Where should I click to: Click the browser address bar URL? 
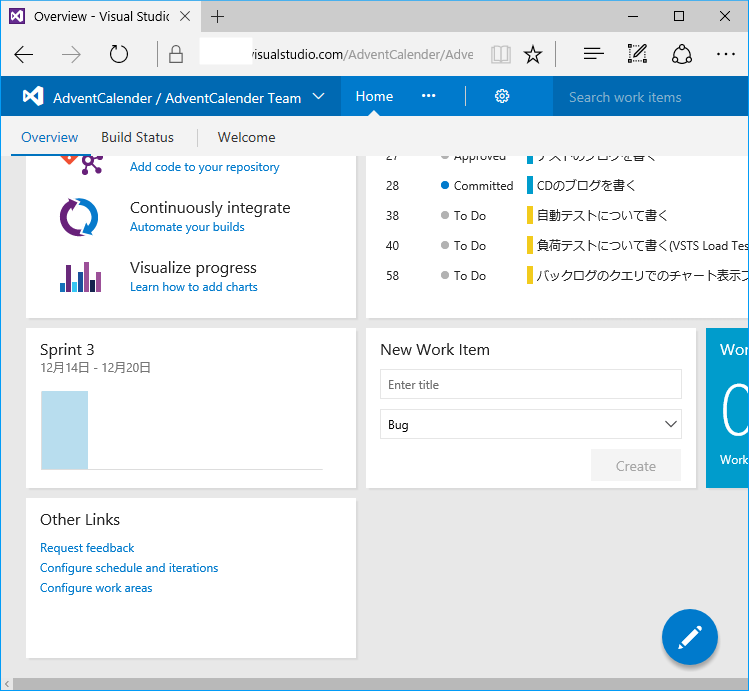coord(337,54)
